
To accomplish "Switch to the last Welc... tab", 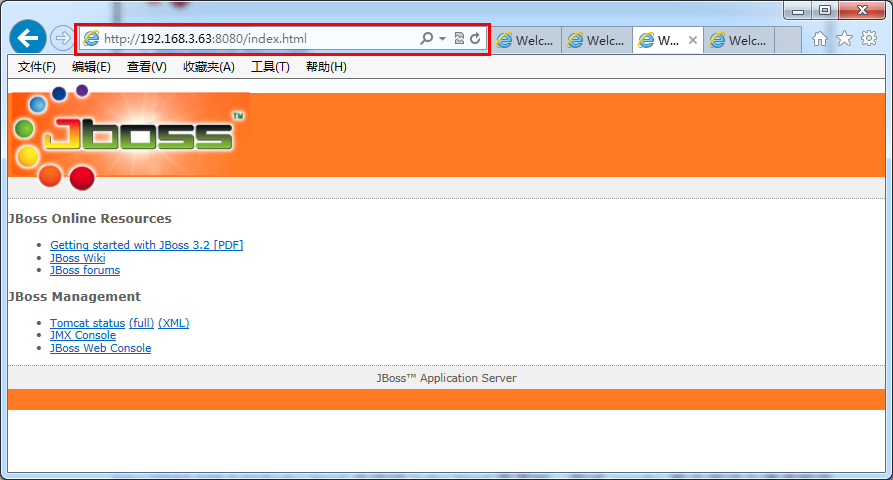I will (739, 40).
